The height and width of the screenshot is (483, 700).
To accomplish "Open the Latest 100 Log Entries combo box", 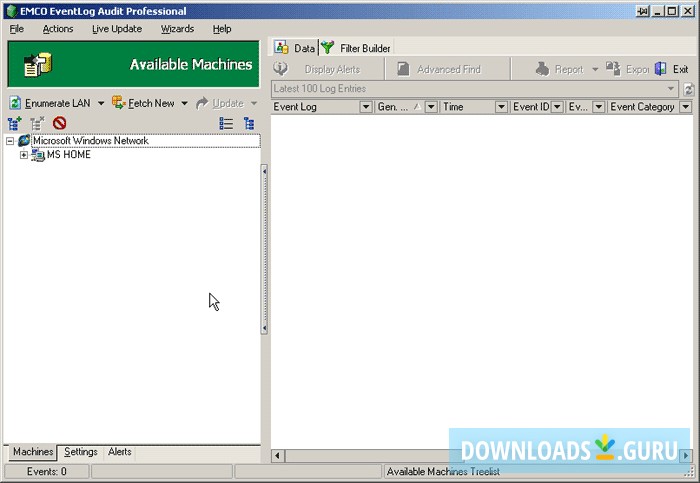I will click(475, 89).
